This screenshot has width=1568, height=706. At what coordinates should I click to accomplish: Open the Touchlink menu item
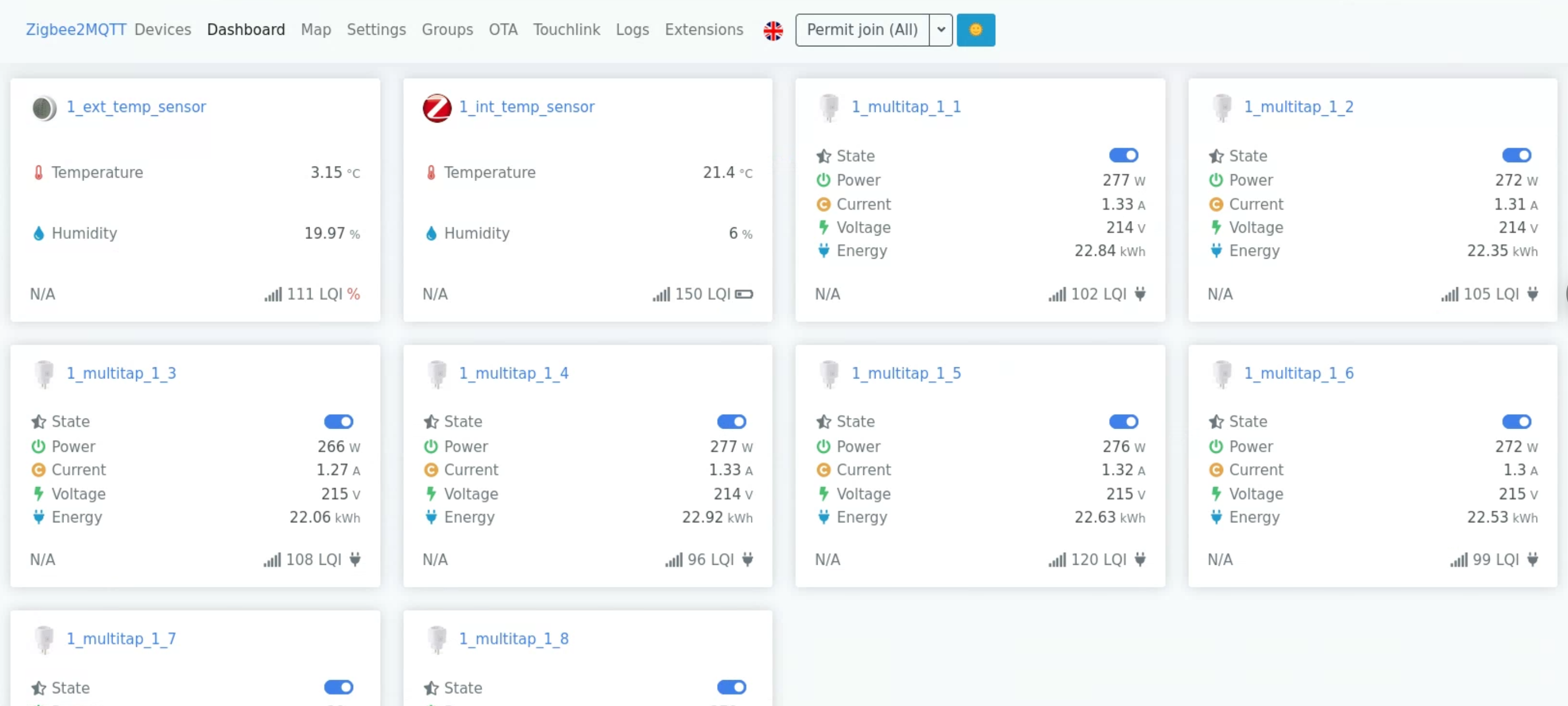566,30
